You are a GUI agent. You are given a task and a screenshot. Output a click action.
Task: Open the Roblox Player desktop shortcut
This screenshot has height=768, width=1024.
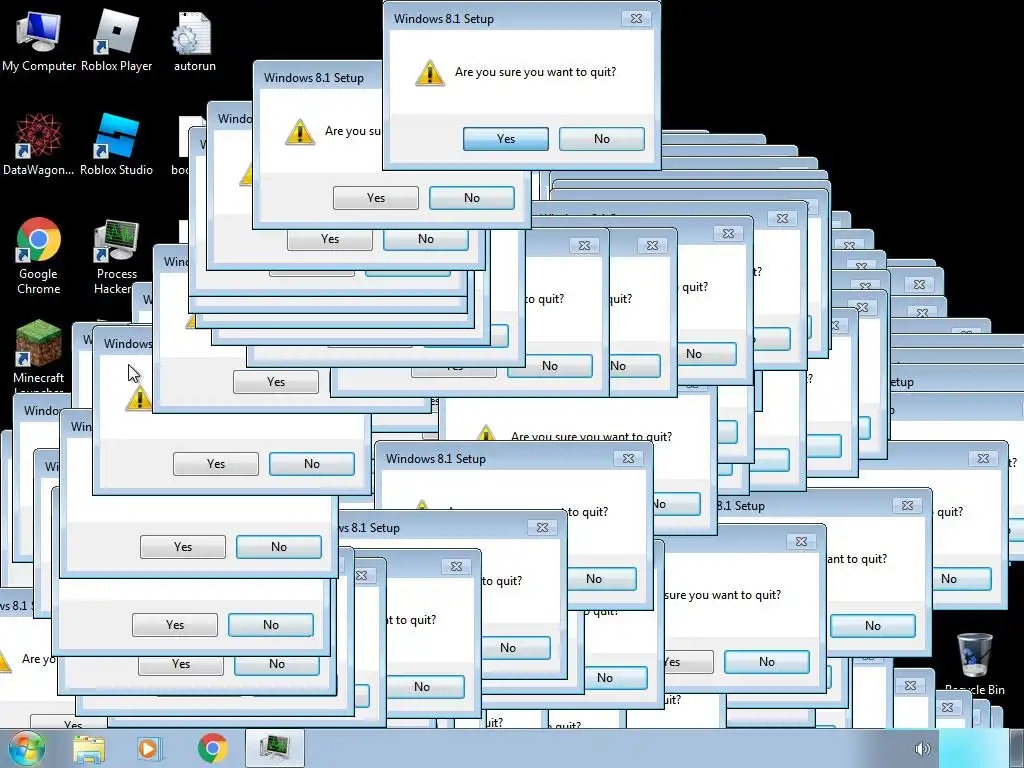coord(116,40)
